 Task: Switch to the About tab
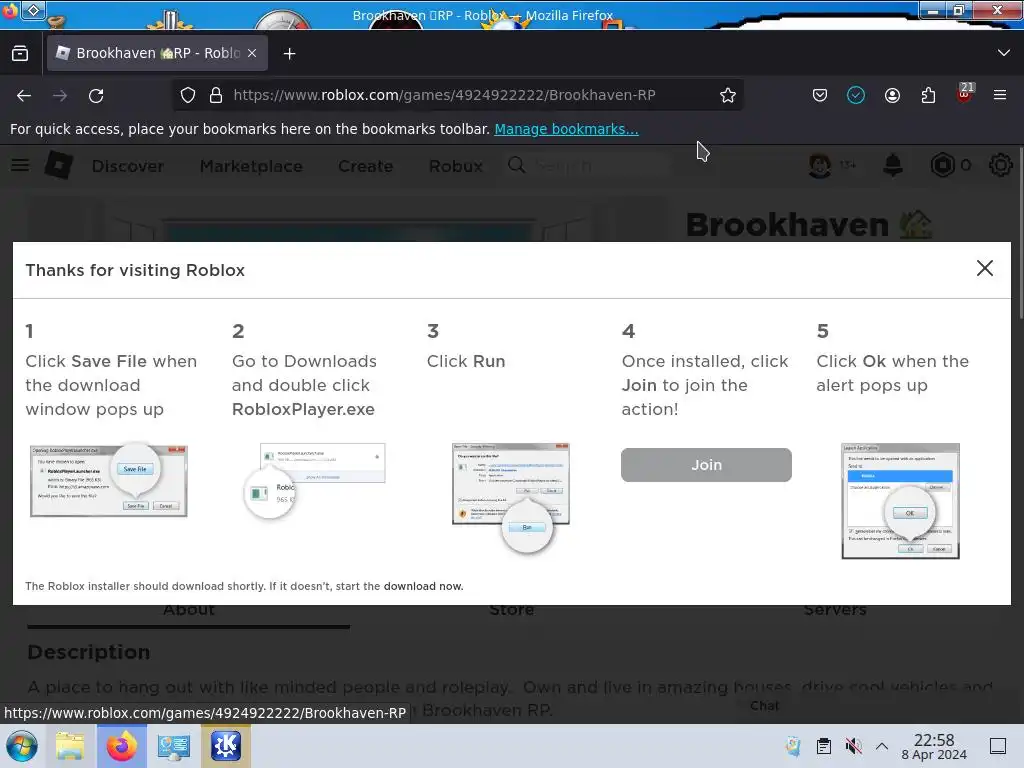click(189, 610)
